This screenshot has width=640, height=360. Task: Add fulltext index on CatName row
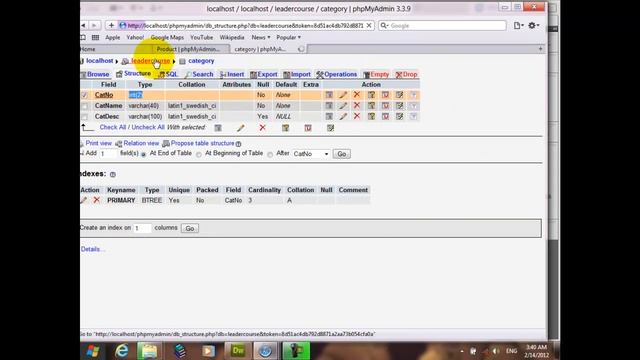[x=413, y=106]
